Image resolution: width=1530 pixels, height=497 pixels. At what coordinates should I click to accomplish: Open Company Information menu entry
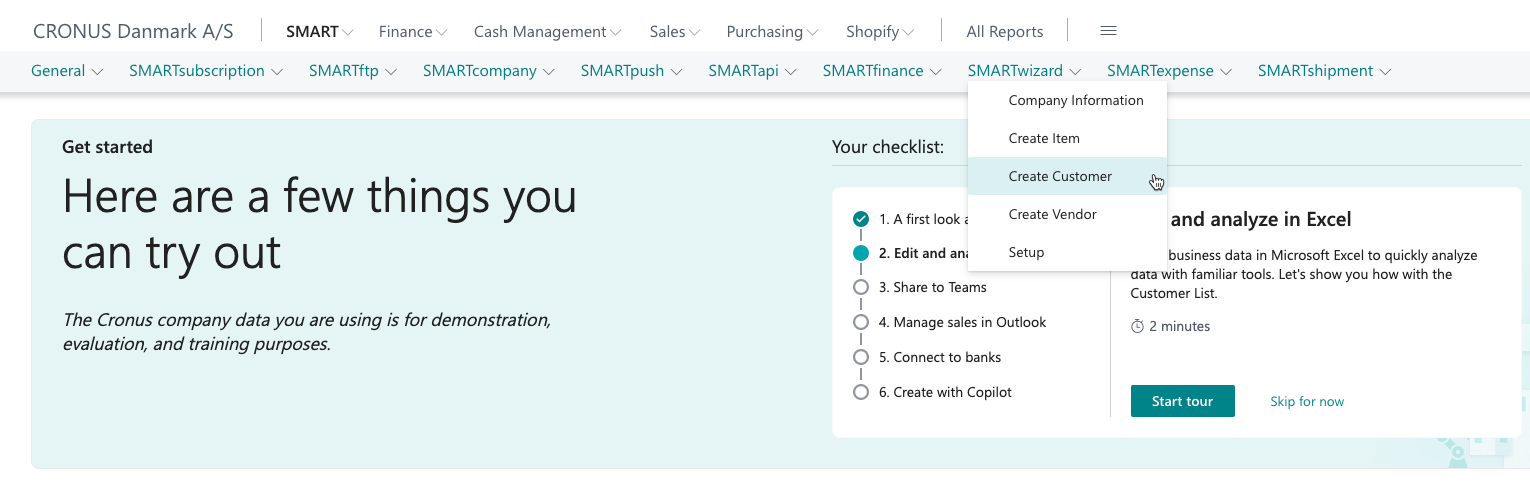pyautogui.click(x=1075, y=100)
